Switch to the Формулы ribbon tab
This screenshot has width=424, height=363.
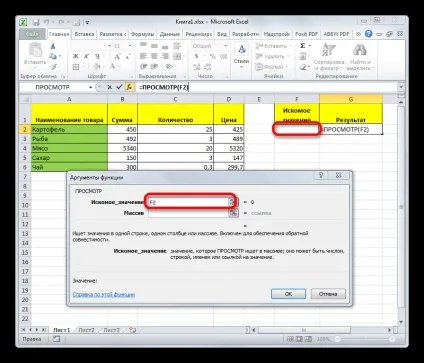click(x=143, y=34)
